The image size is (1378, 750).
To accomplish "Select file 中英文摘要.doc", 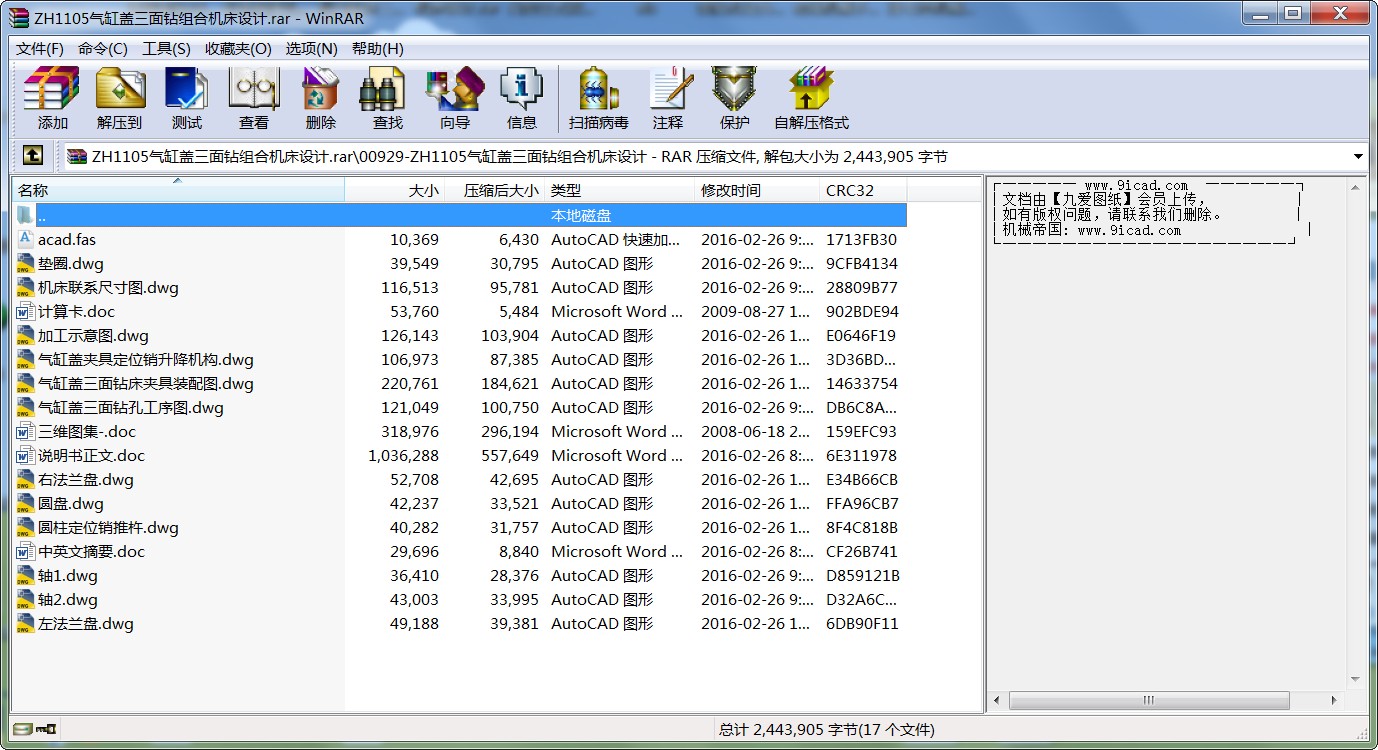I will pyautogui.click(x=91, y=551).
